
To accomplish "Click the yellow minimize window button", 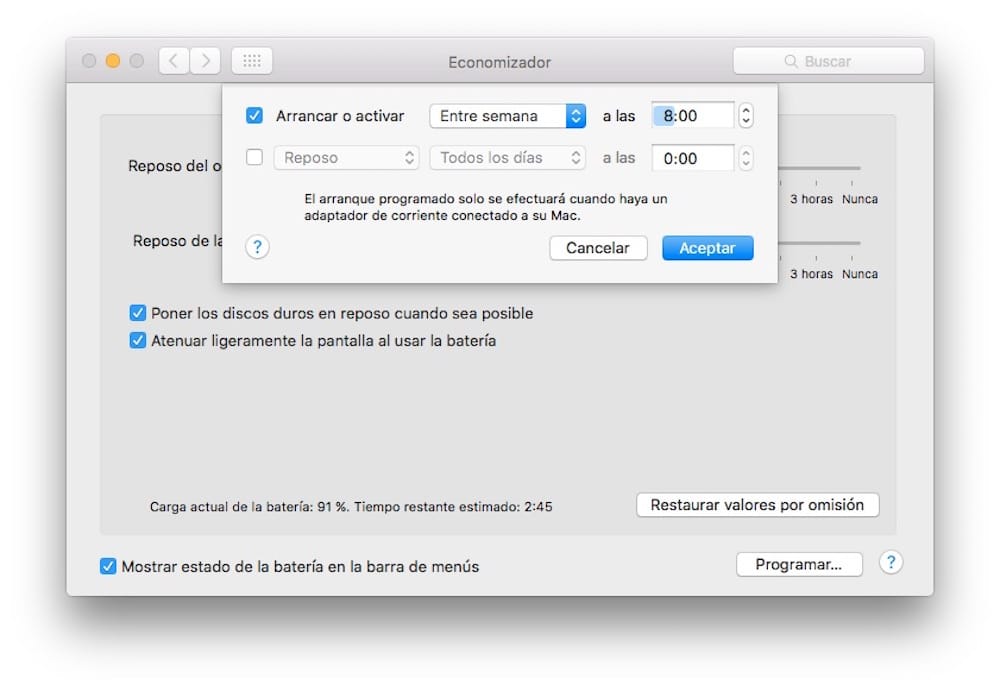I will tap(113, 61).
